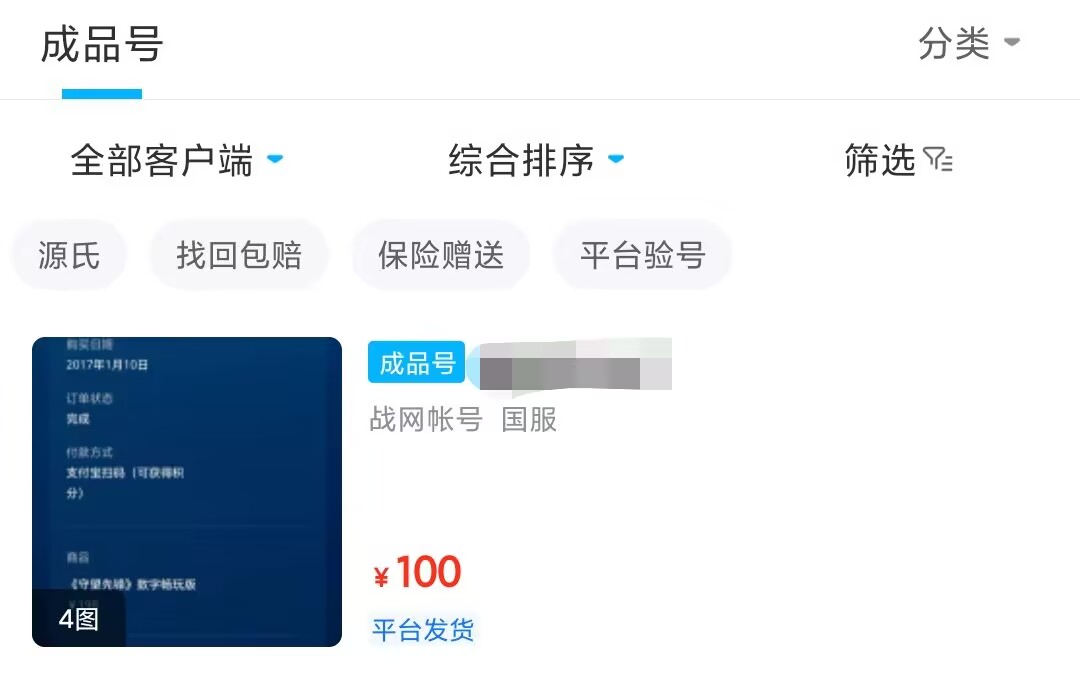Open the 分类 category menu
Screen dimensions: 1080x684
click(954, 44)
